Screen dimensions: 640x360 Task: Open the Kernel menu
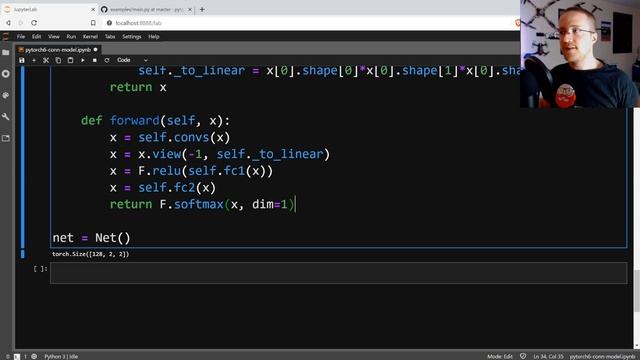tap(90, 37)
